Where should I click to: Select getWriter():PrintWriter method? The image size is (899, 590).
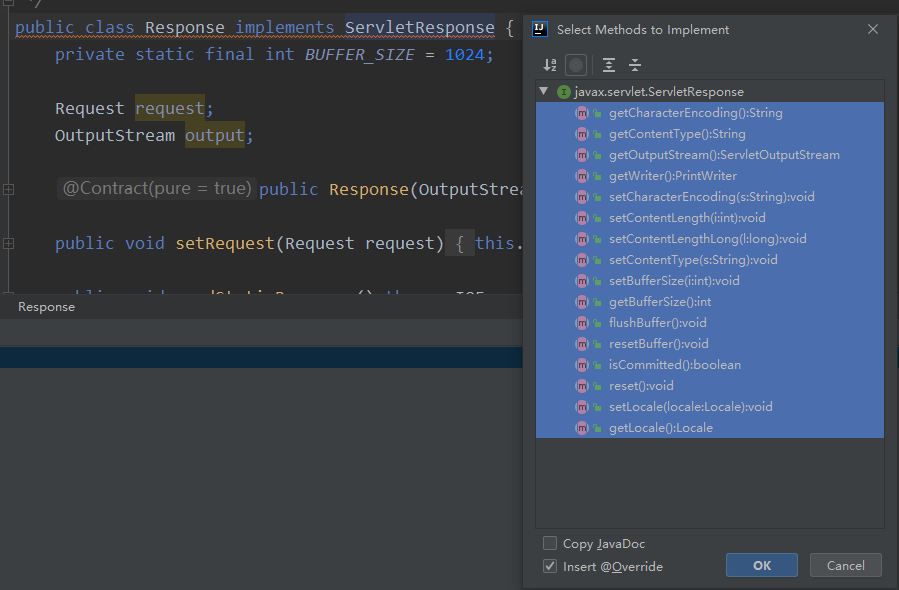710,176
